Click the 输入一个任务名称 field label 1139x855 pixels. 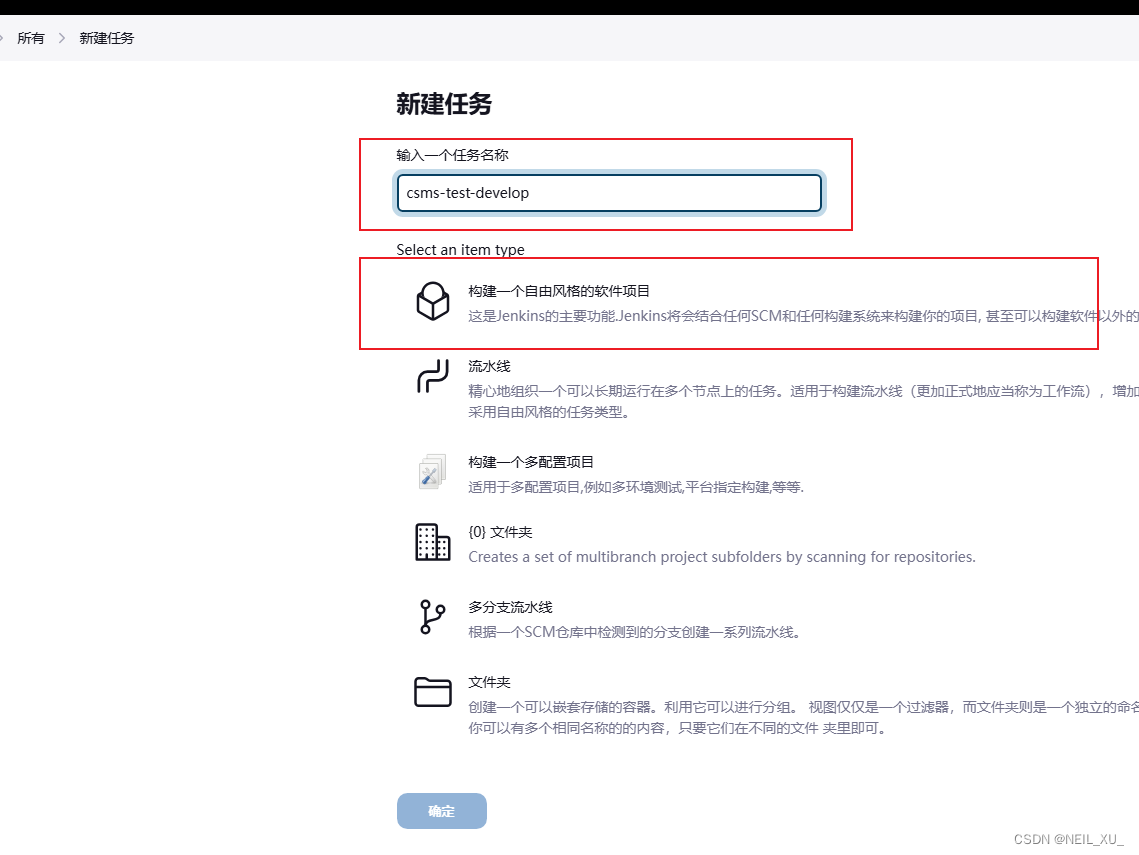click(452, 155)
